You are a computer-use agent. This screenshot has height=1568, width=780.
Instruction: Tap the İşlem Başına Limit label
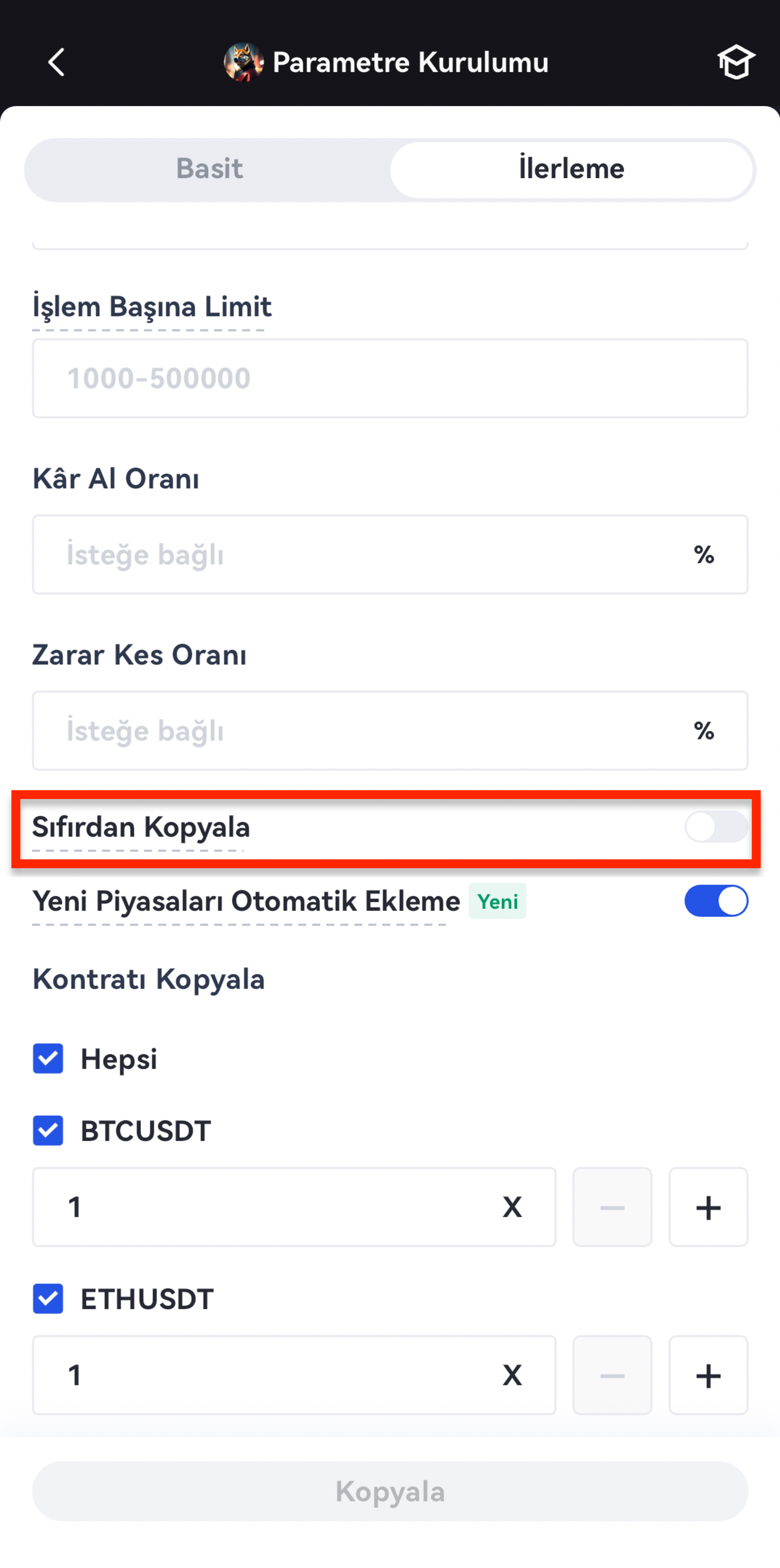point(152,306)
